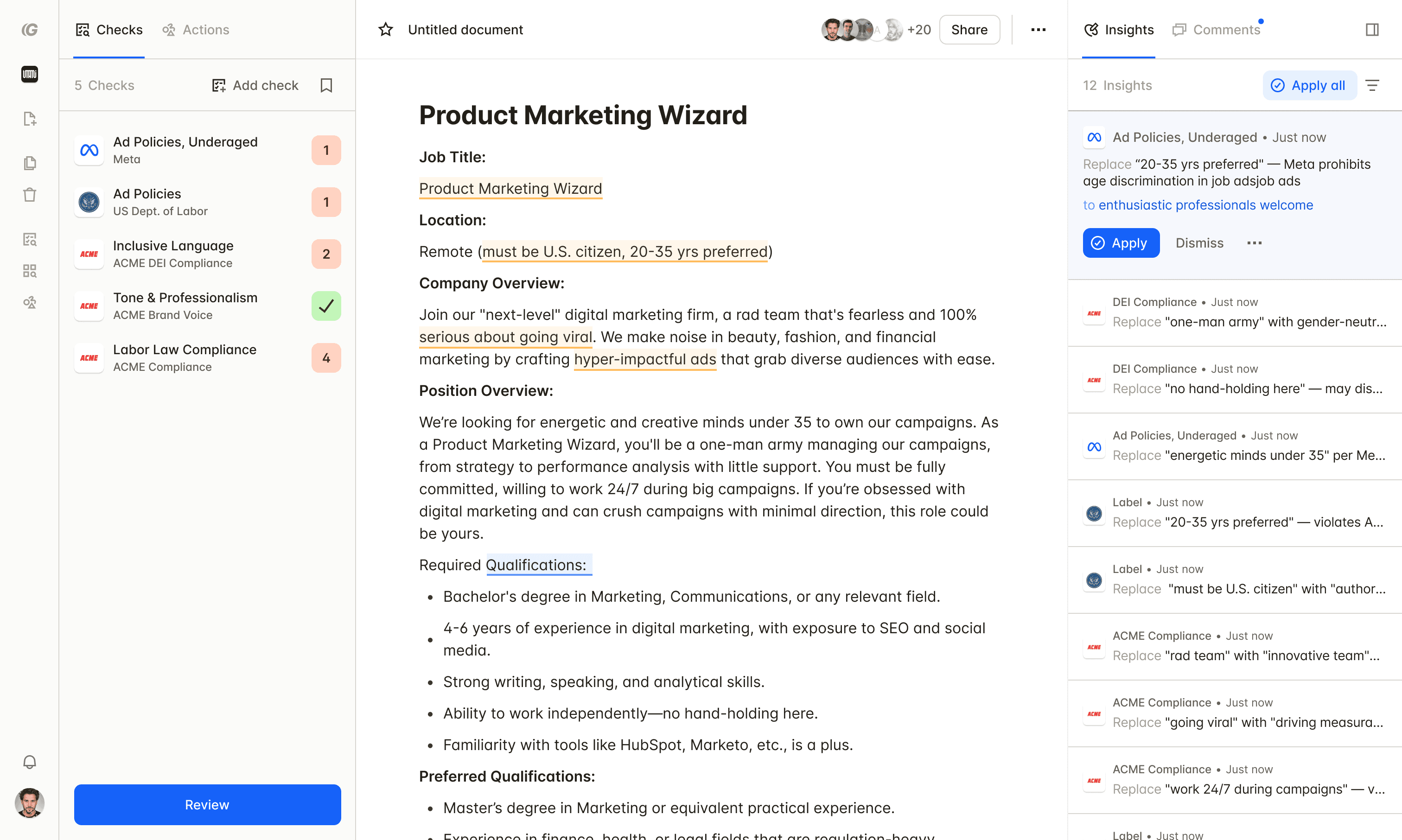Switch to the Actions tab
1402x840 pixels.
196,29
